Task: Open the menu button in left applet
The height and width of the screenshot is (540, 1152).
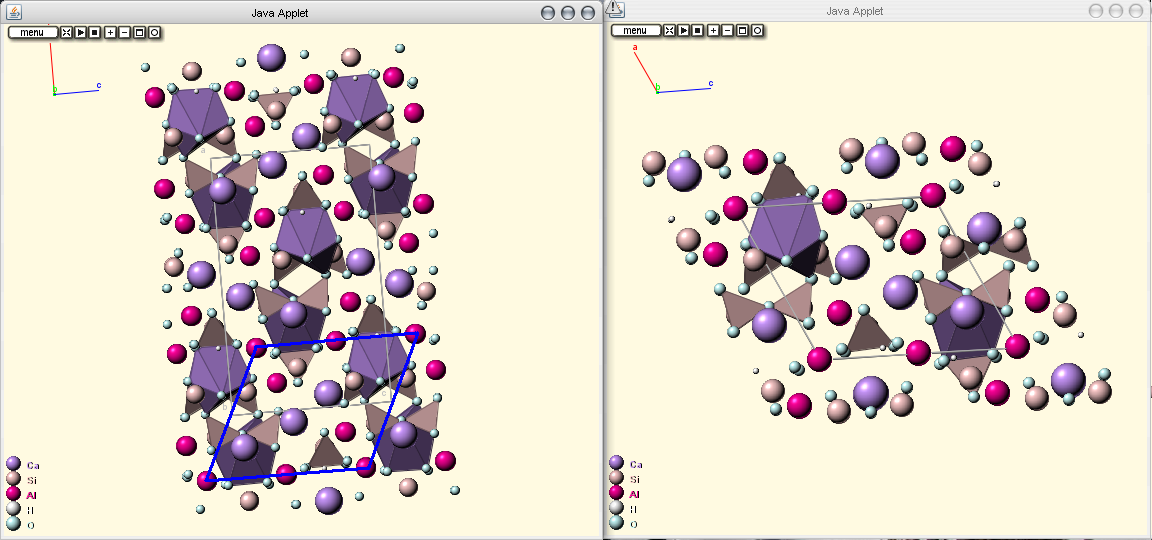Action: (32, 32)
